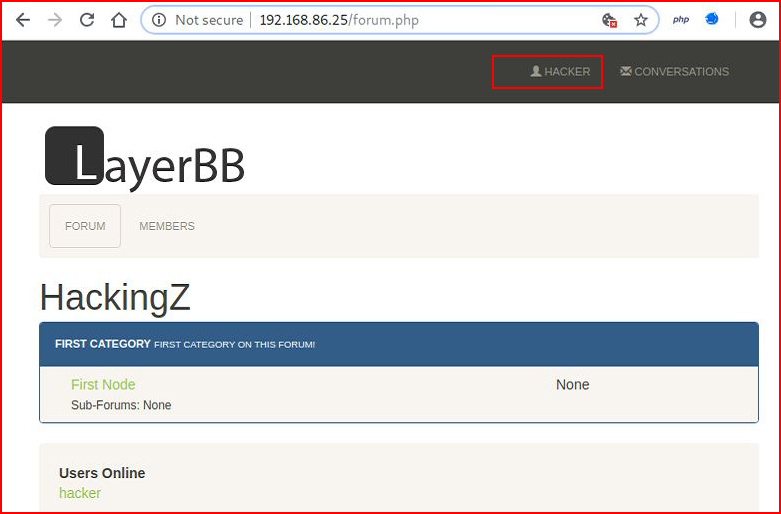Viewport: 781px width, 514px height.
Task: Click the None last-post entry
Action: pyautogui.click(x=573, y=385)
